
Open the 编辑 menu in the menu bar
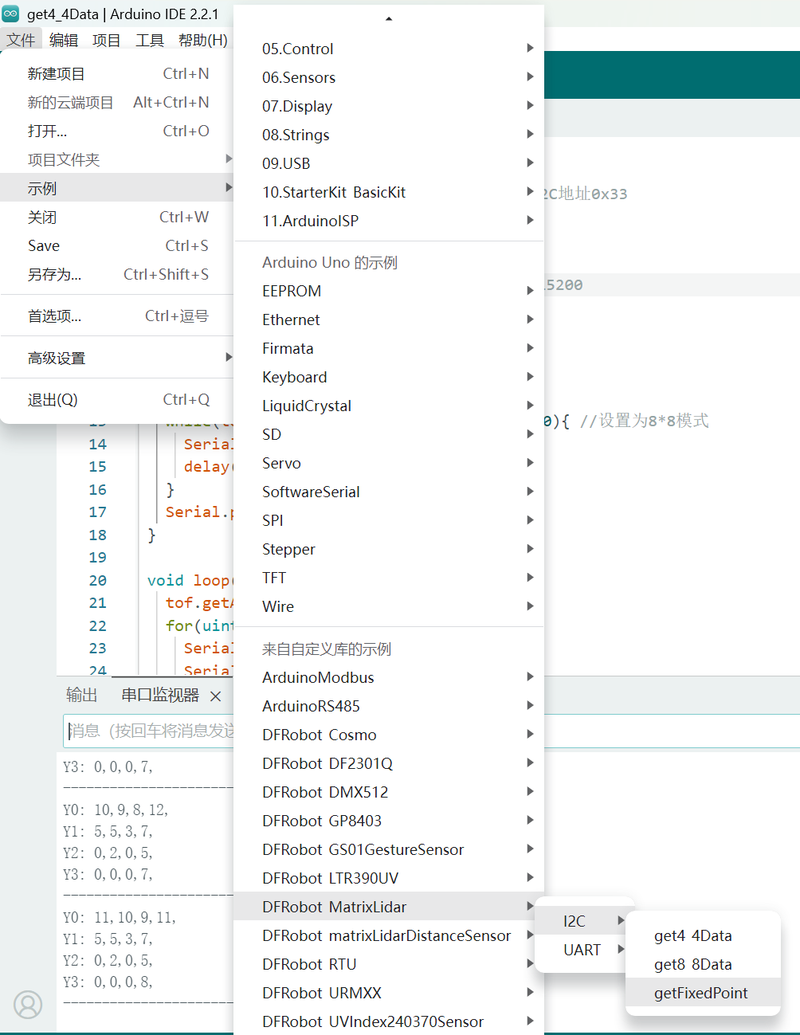tap(63, 40)
